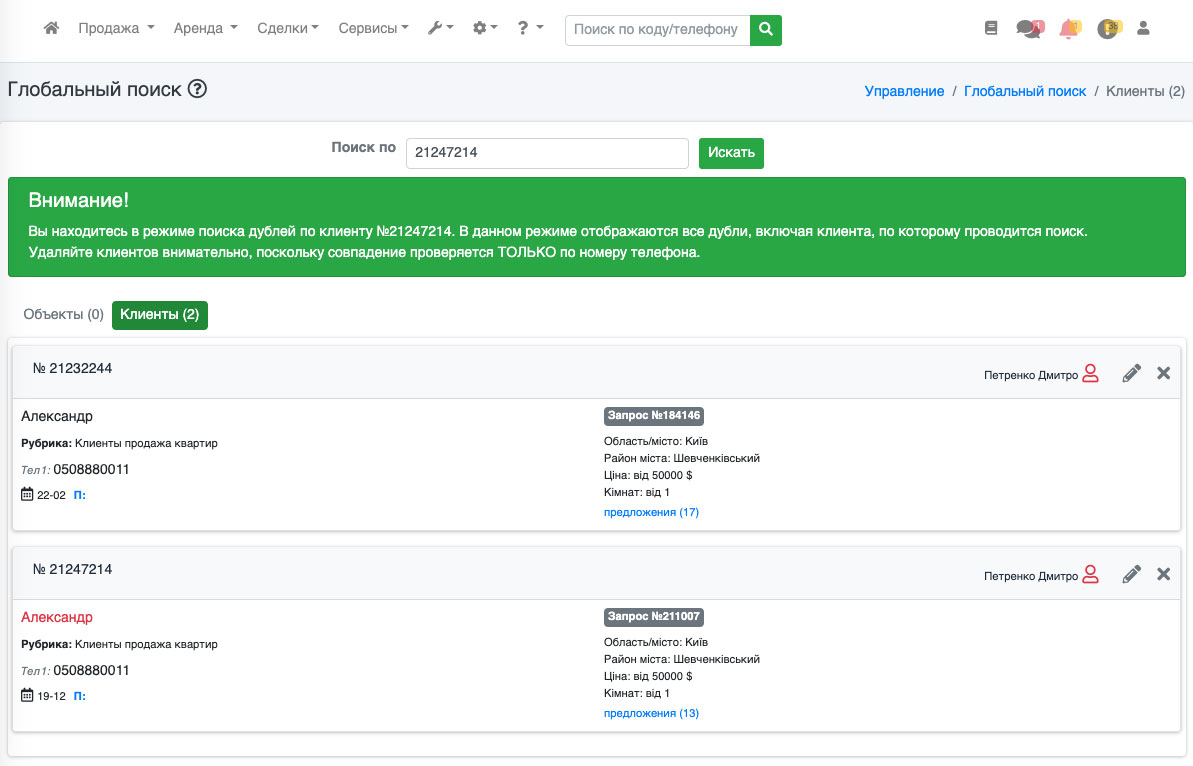Click help icon beside Глобальный поиск title
The height and width of the screenshot is (766, 1193).
(x=197, y=89)
